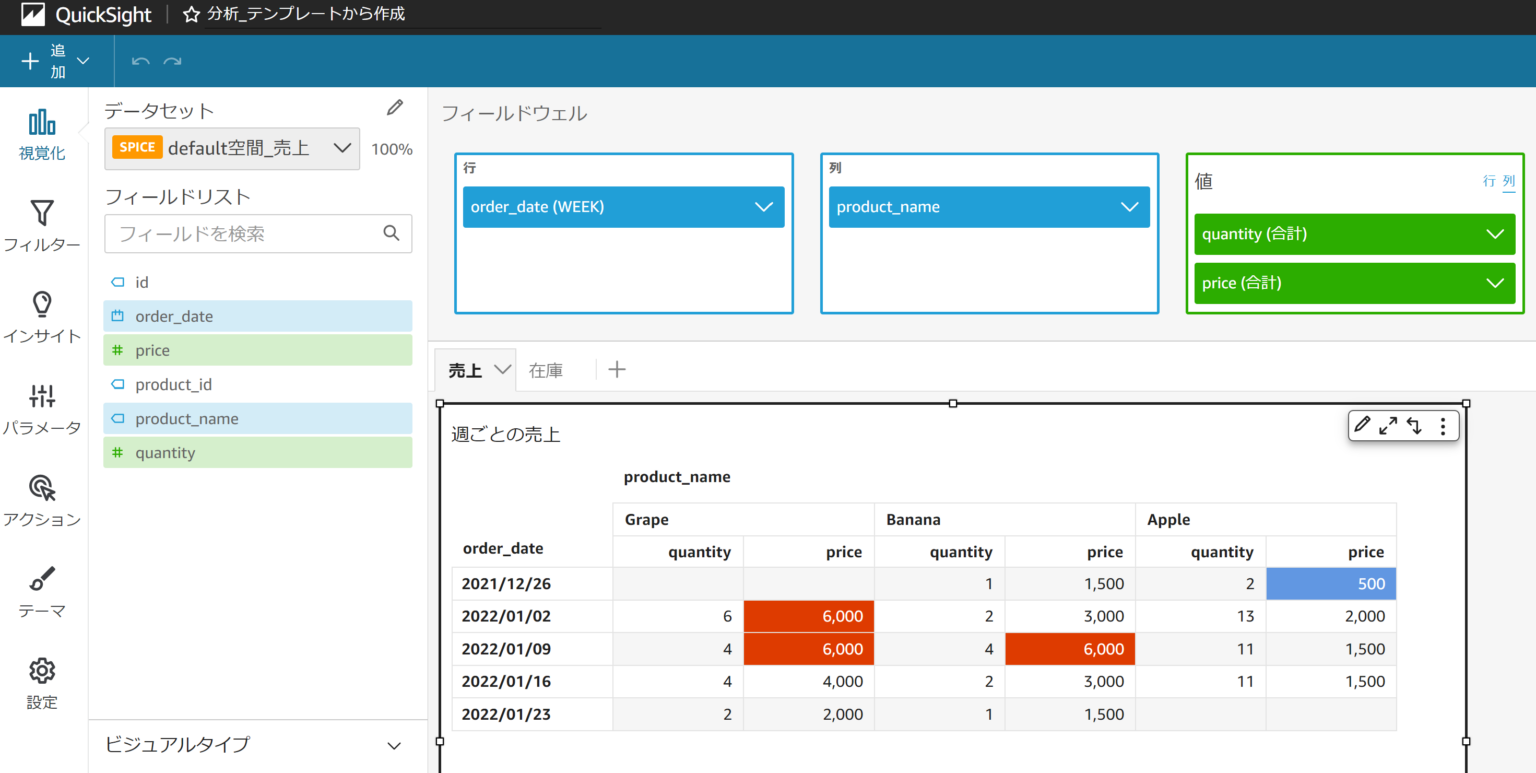The image size is (1536, 773).
Task: Open the アクション (Actions) panel icon
Action: tap(41, 497)
